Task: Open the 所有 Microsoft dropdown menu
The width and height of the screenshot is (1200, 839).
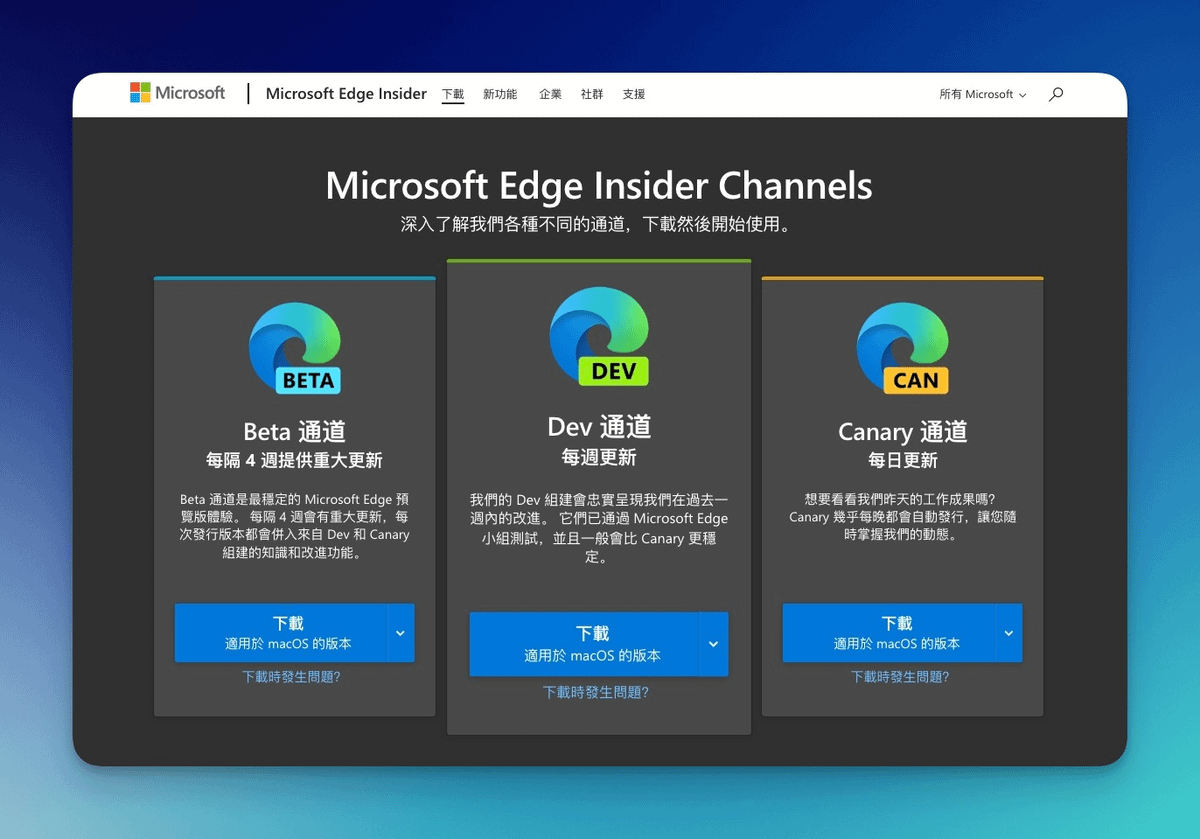Action: point(982,94)
